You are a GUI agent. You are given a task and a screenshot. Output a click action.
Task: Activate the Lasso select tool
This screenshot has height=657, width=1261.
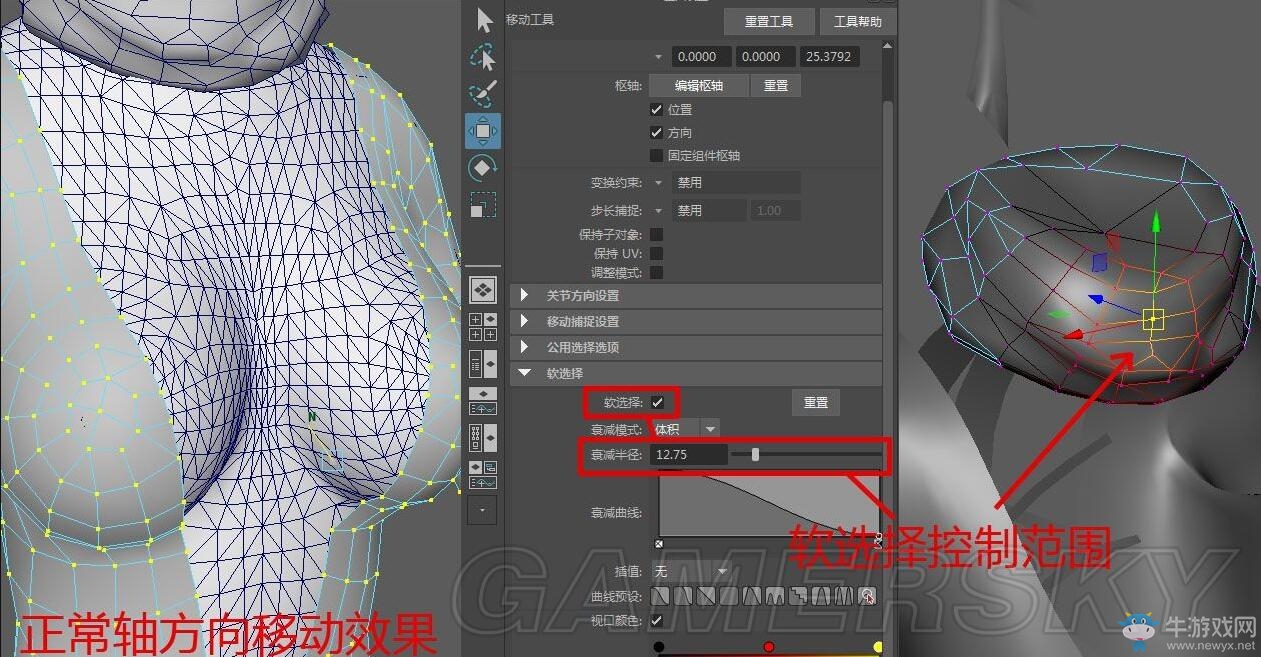pos(483,58)
